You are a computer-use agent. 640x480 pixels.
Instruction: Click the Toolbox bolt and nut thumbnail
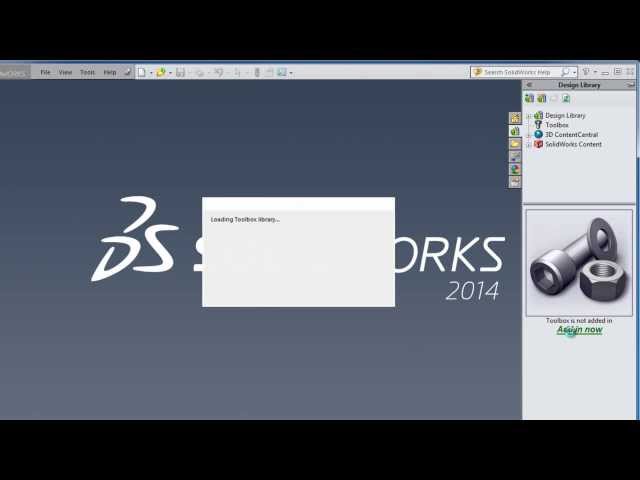coord(579,263)
